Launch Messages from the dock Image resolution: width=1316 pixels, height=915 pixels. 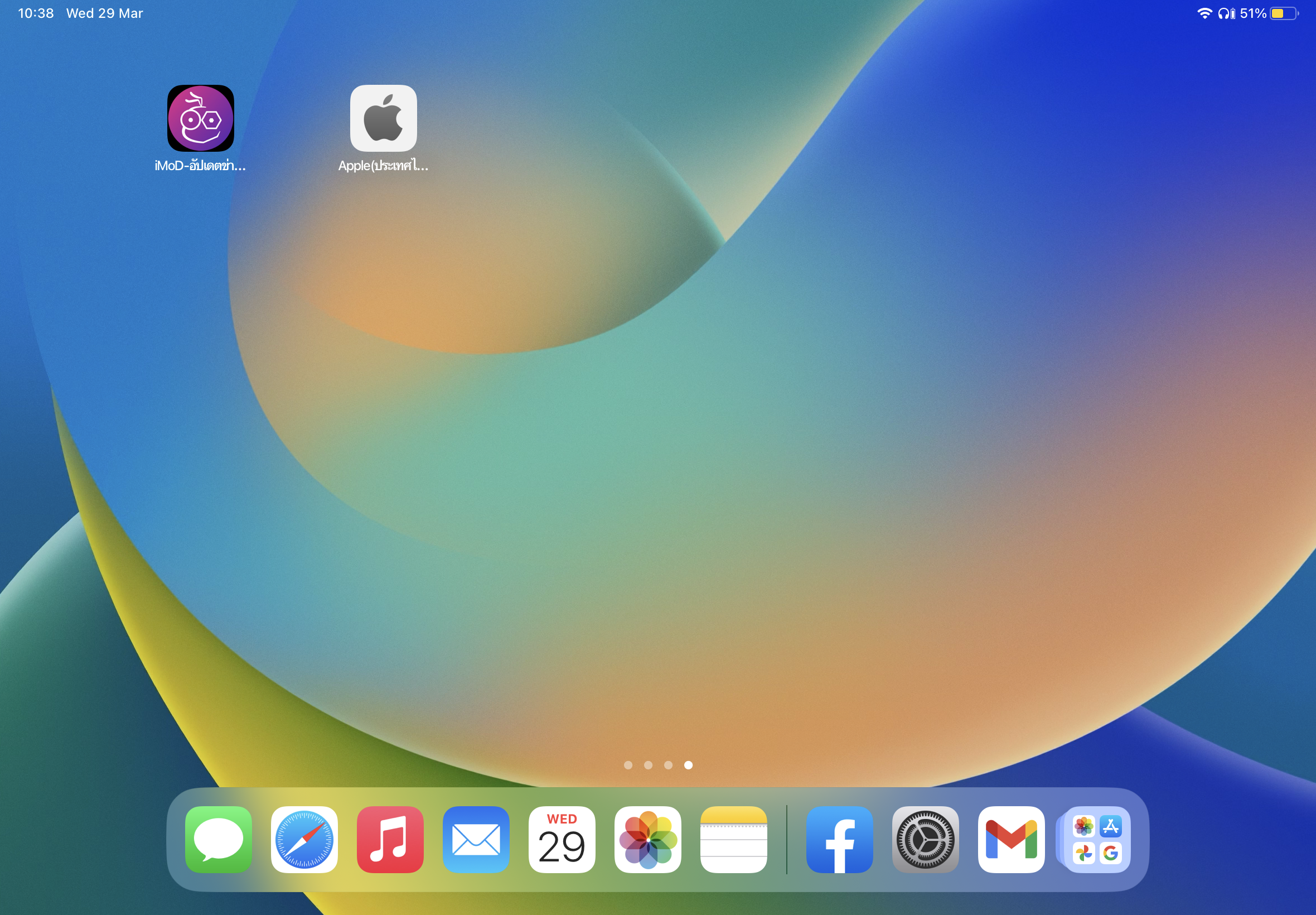[x=218, y=839]
